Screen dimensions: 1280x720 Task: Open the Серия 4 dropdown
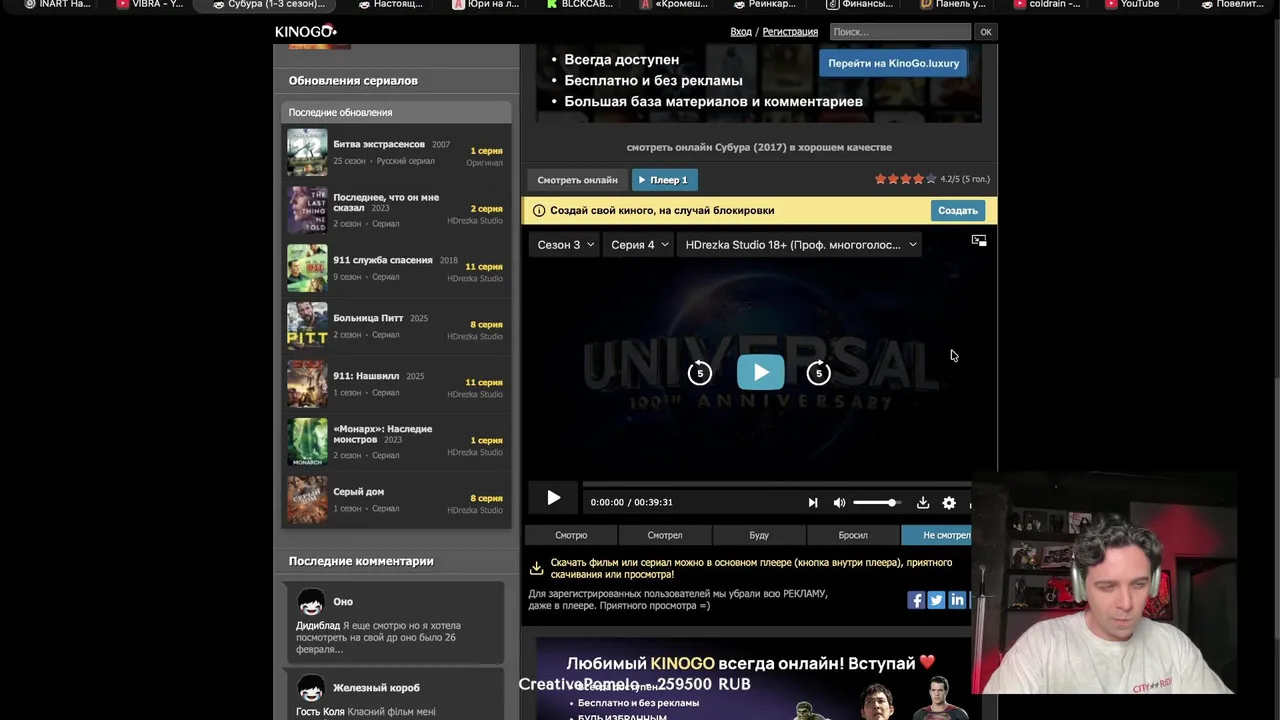point(639,244)
